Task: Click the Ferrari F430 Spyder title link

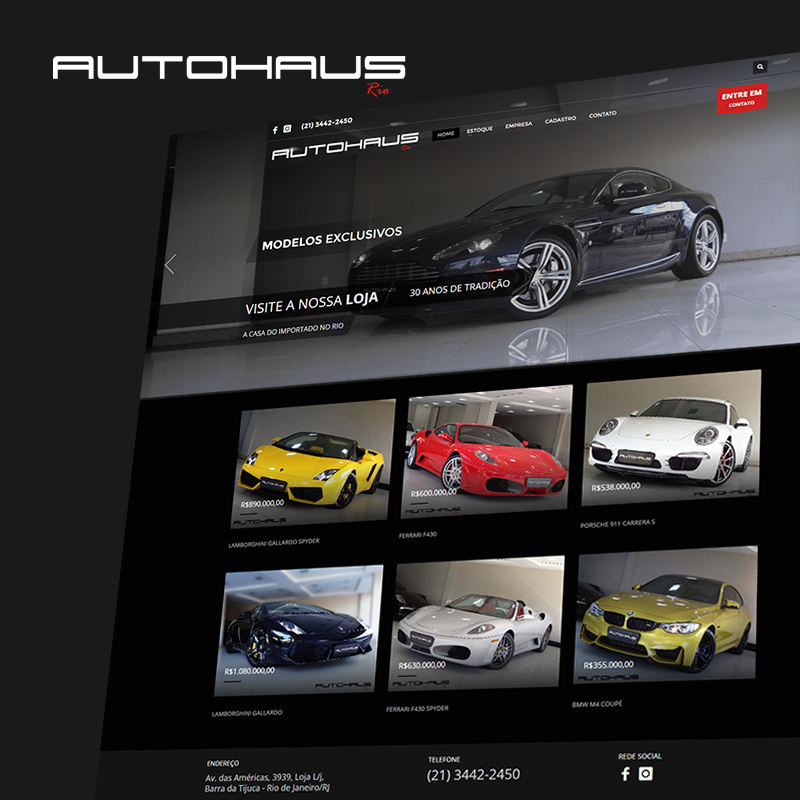Action: (x=417, y=709)
